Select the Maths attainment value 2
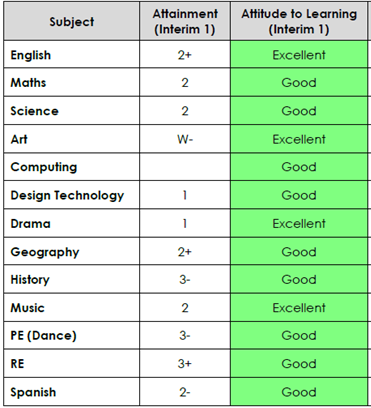Screen dimensions: 371x408 [x=185, y=82]
